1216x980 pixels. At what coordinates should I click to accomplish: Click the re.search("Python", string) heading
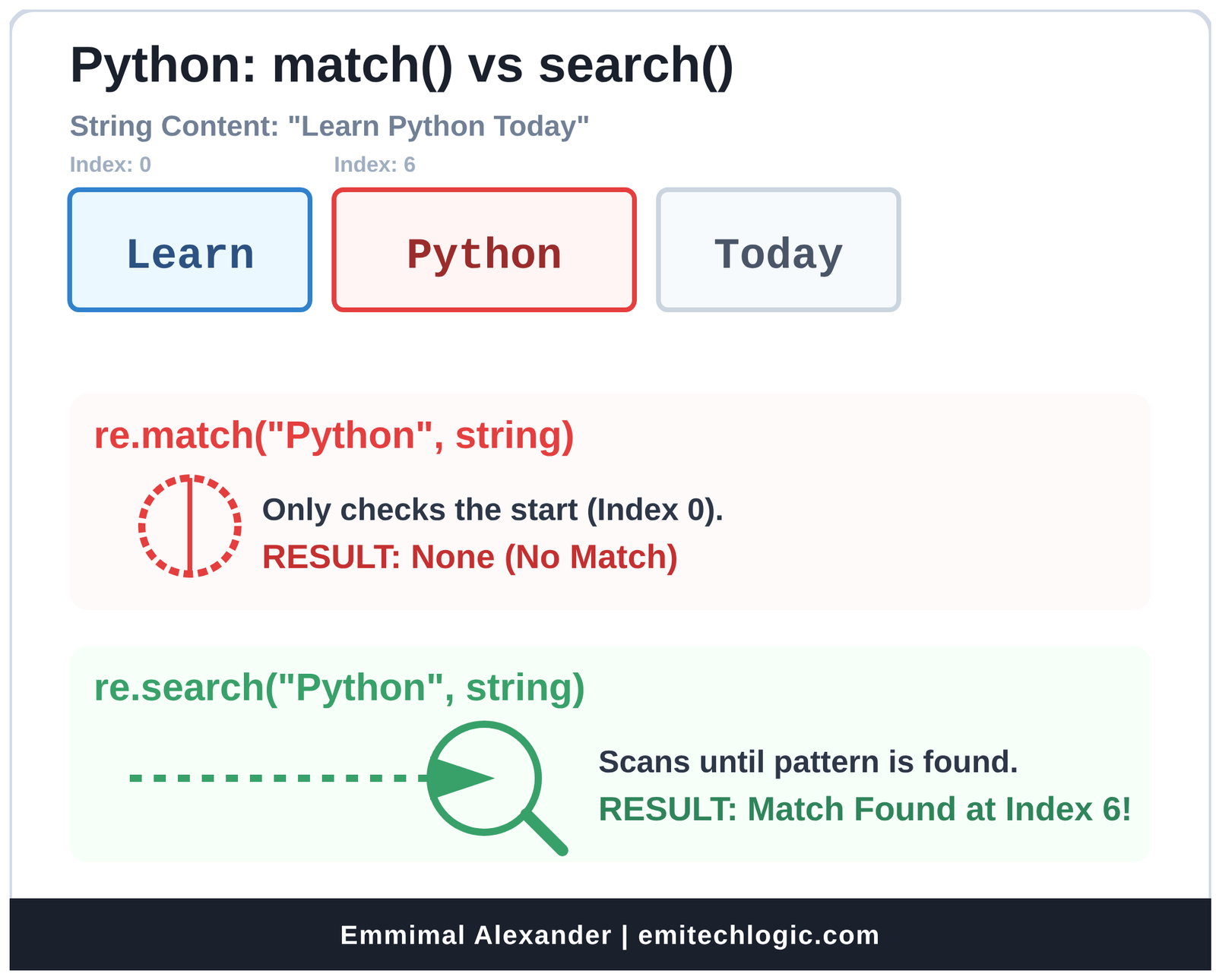(339, 688)
